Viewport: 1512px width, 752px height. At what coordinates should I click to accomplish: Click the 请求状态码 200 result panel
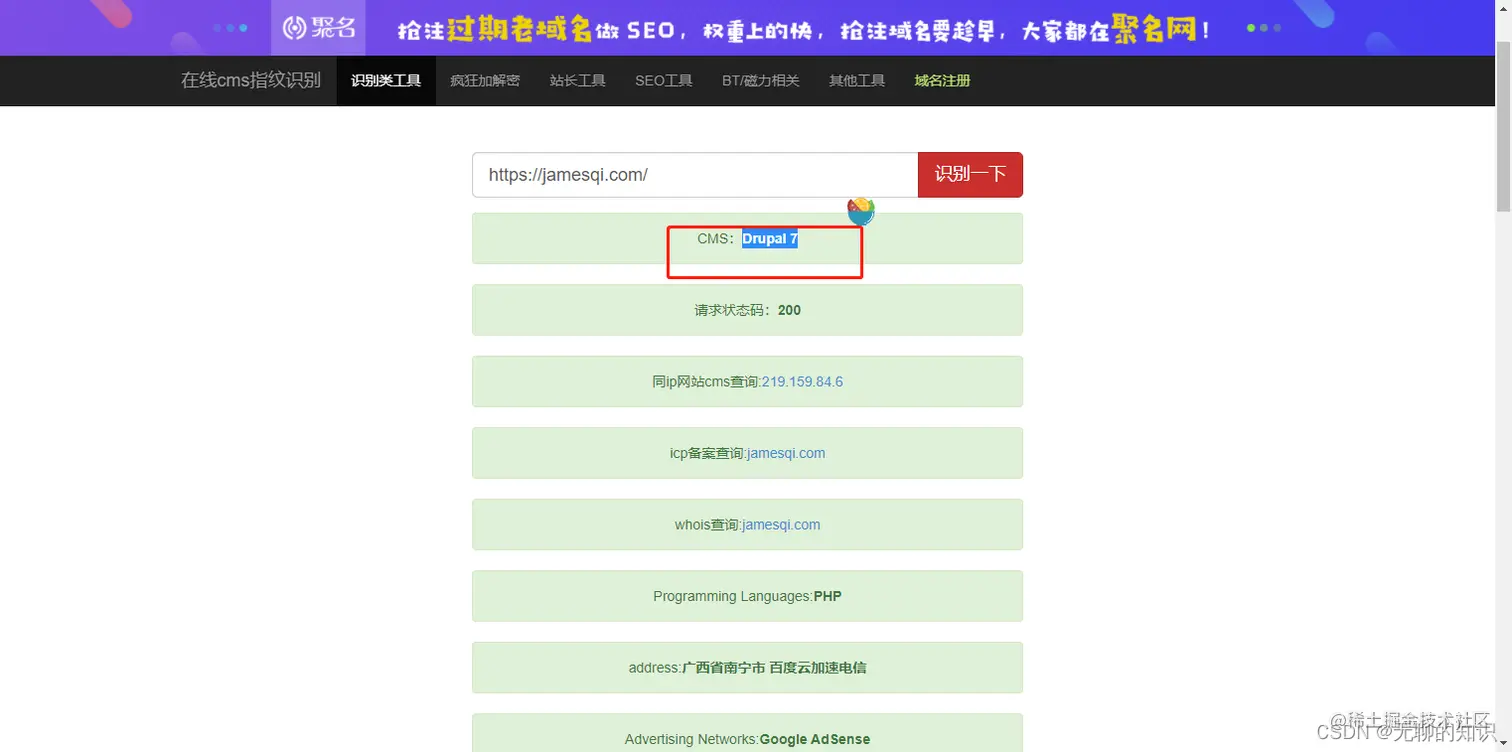746,310
